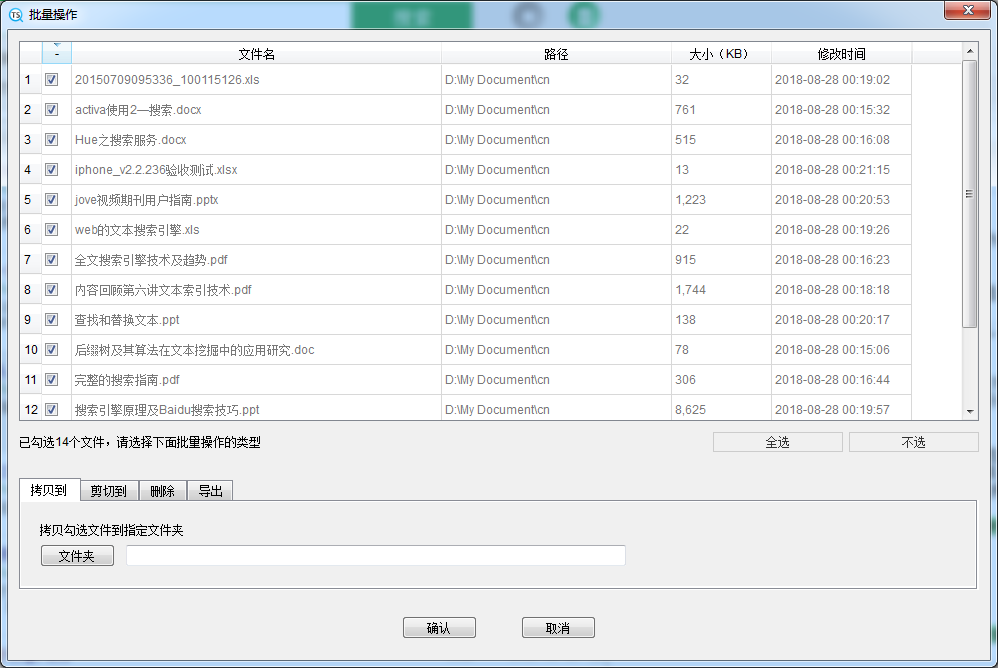Open the 删除 tab
This screenshot has width=998, height=668.
coord(162,491)
